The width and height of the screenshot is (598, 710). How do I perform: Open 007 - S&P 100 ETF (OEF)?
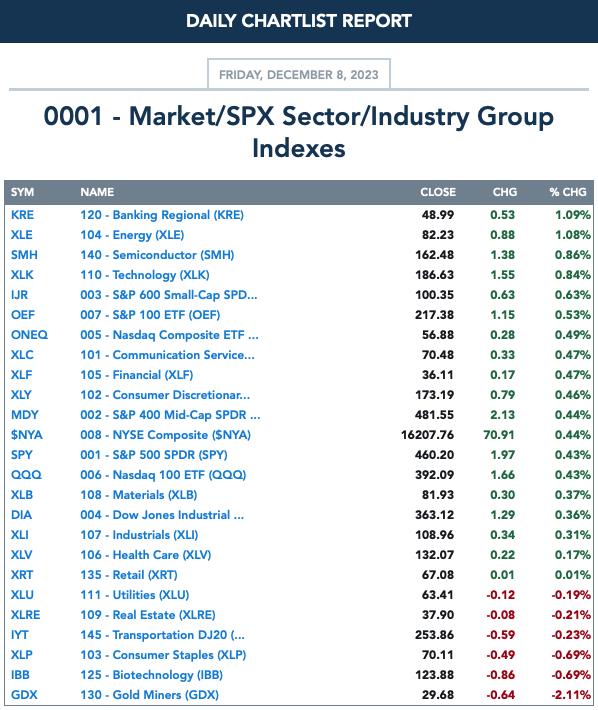pos(150,315)
